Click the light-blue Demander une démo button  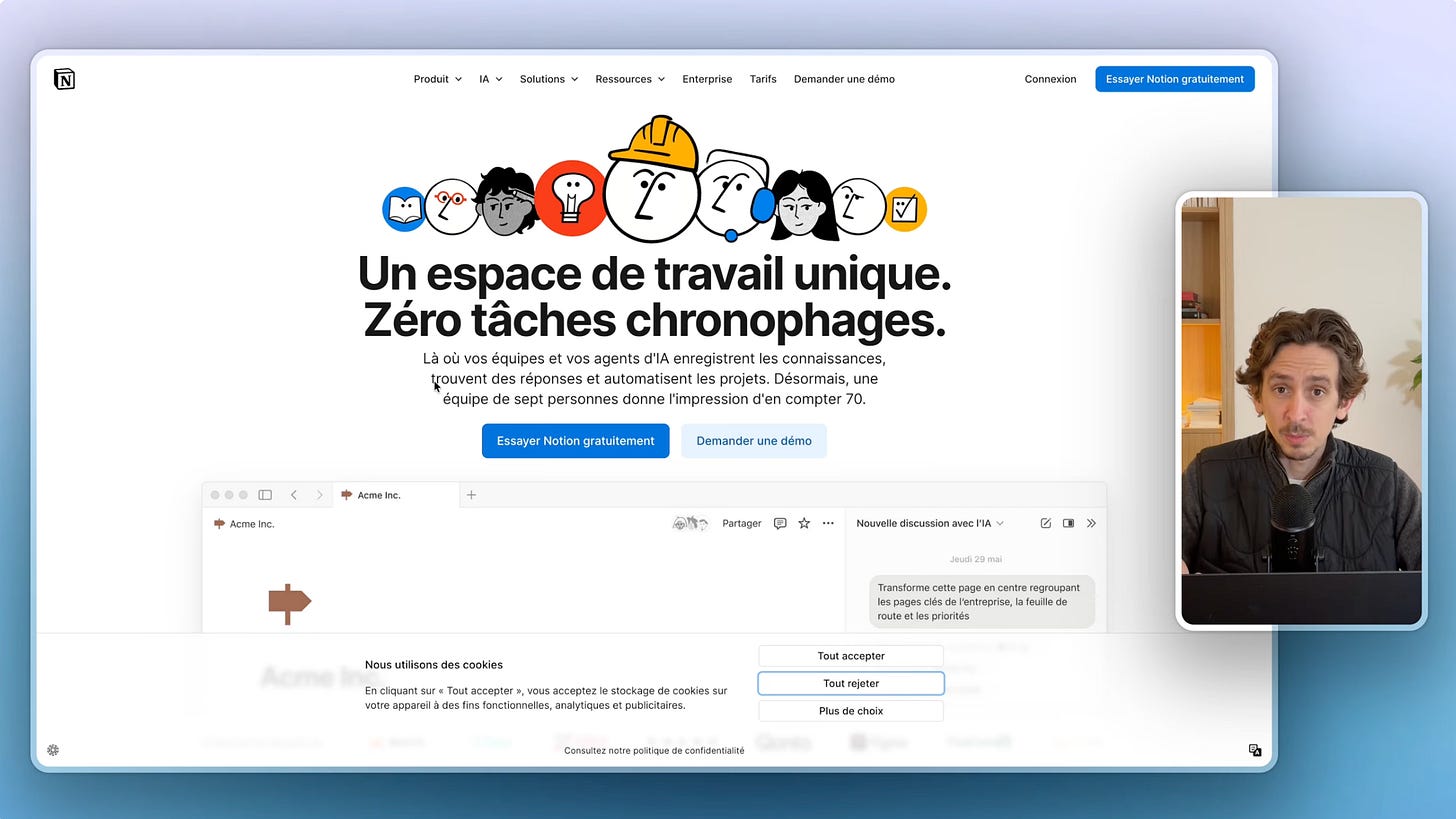[x=754, y=441]
